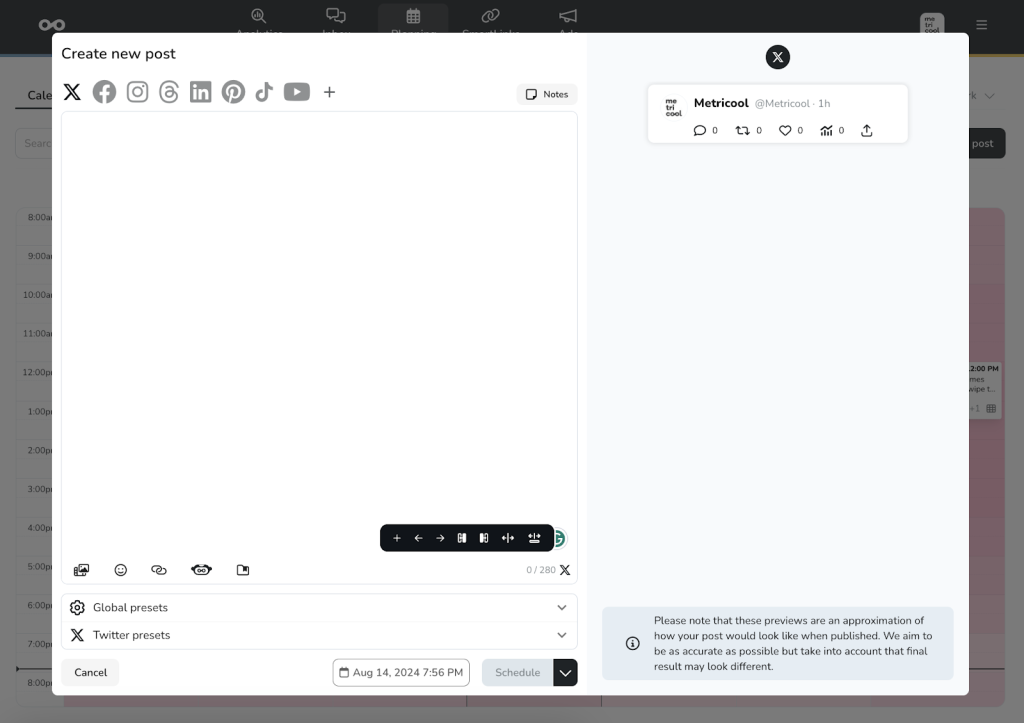This screenshot has height=723, width=1024.
Task: Select the LinkedIn network icon
Action: [x=200, y=92]
